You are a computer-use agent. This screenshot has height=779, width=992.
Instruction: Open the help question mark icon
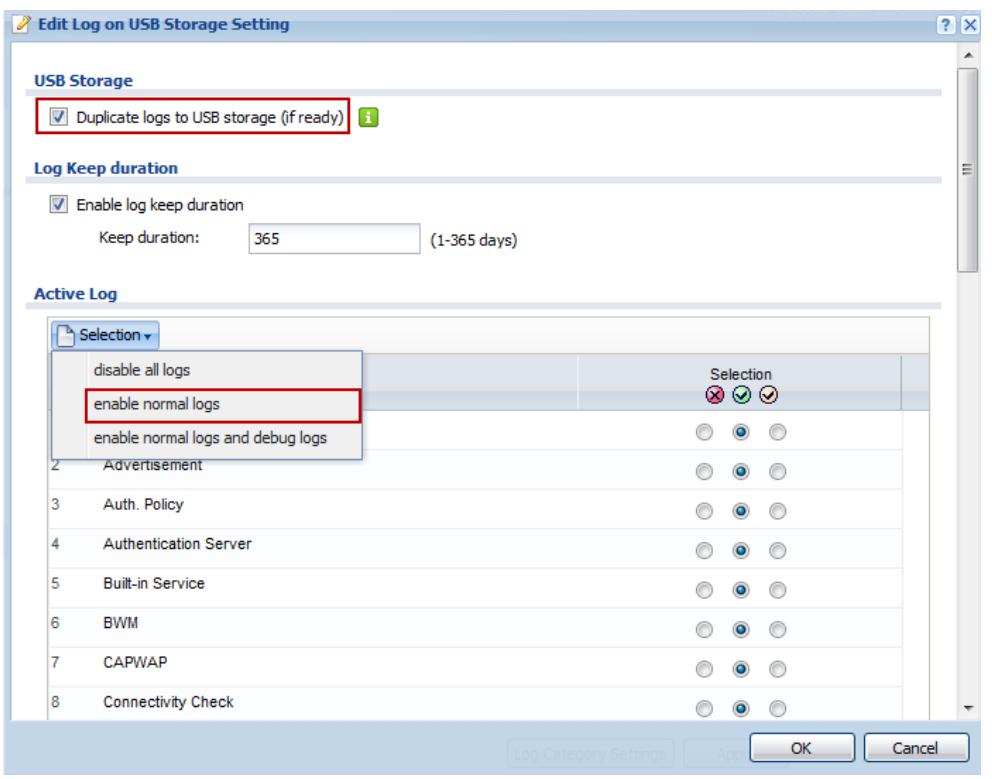945,24
